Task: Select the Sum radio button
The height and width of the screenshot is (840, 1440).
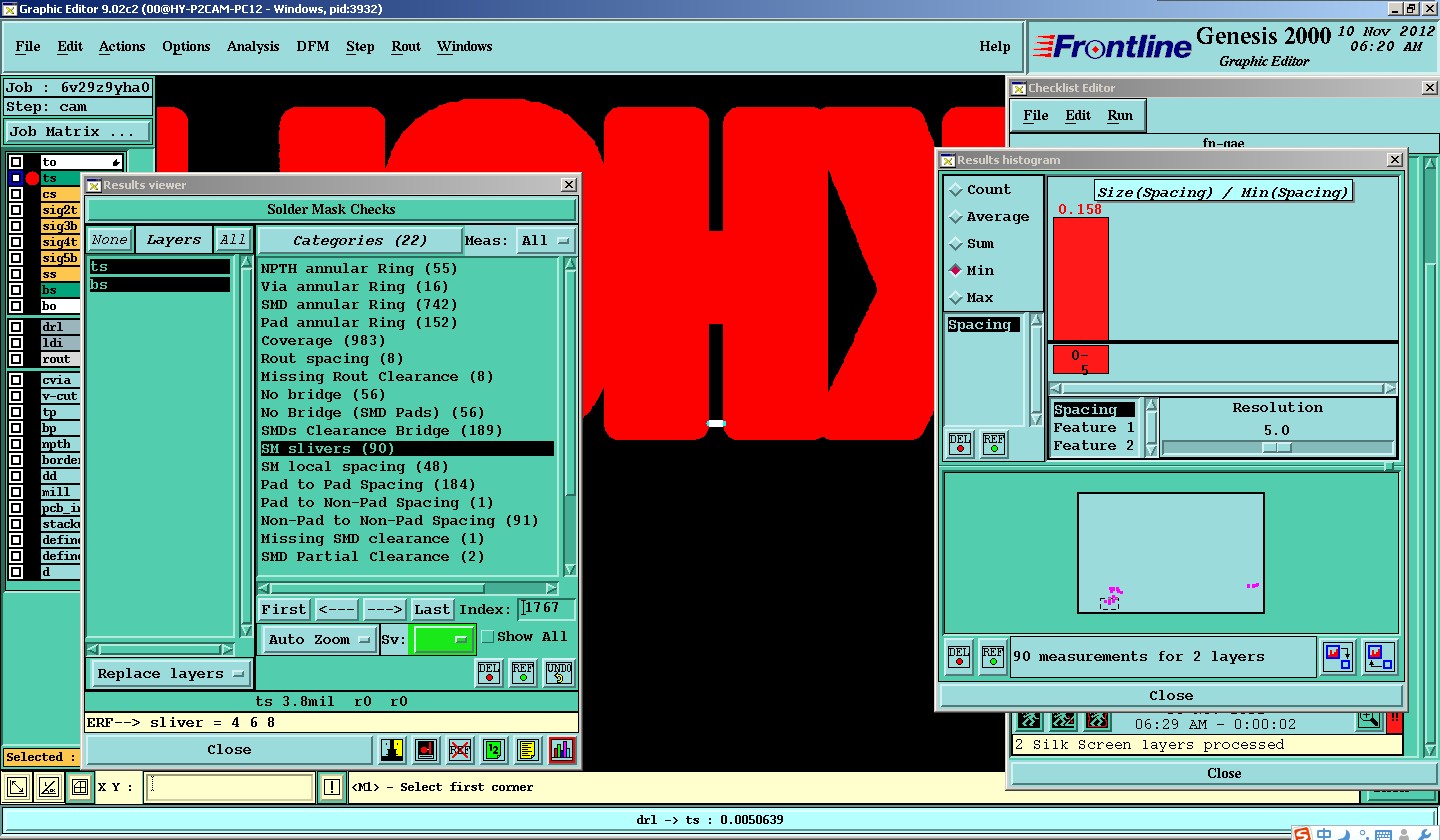Action: click(x=956, y=243)
